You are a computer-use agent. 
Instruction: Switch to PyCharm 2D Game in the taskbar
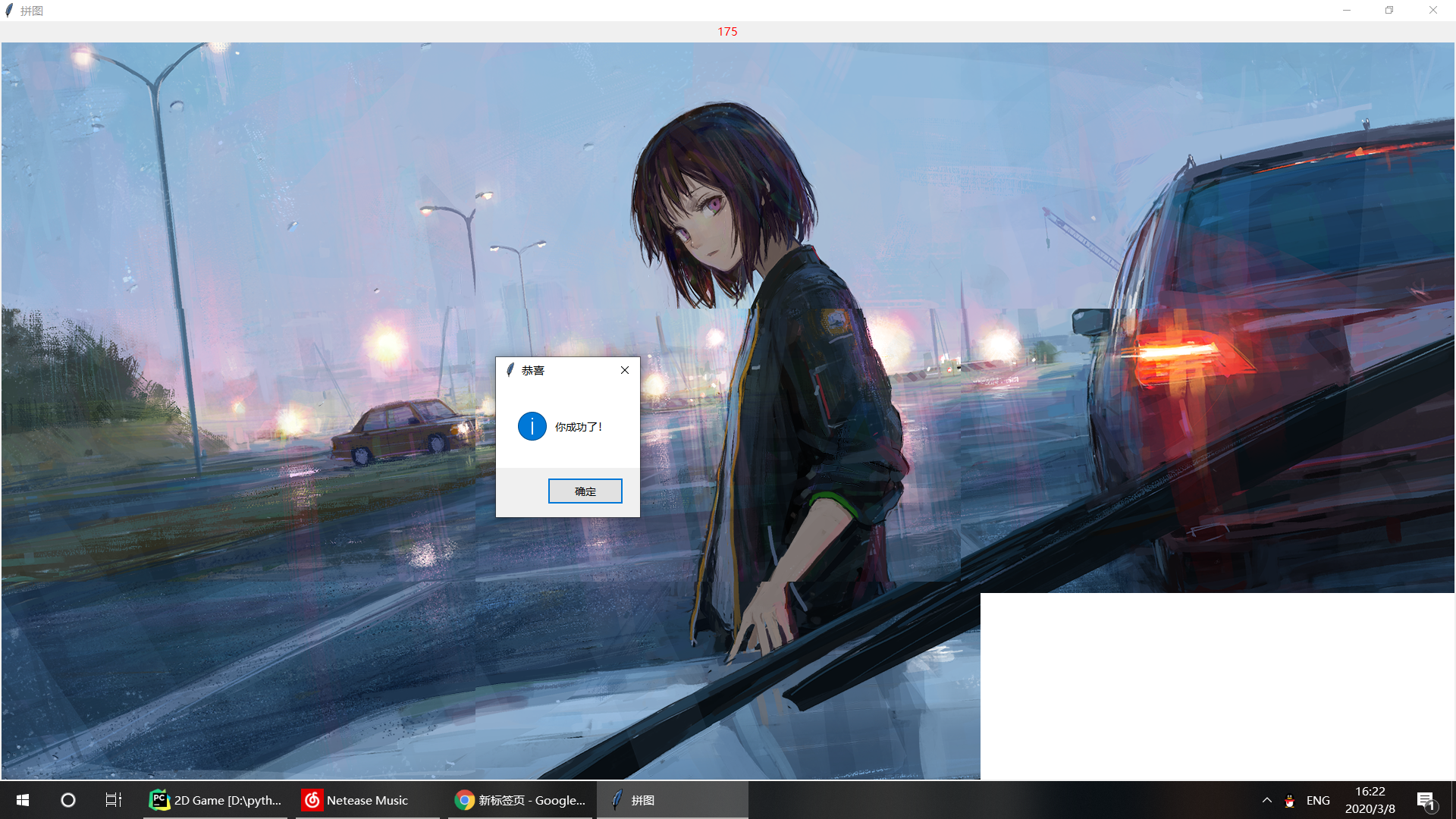(x=215, y=800)
